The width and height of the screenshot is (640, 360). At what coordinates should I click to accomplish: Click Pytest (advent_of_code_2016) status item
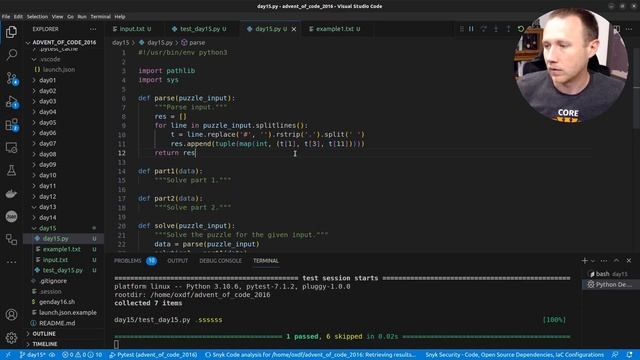153,355
